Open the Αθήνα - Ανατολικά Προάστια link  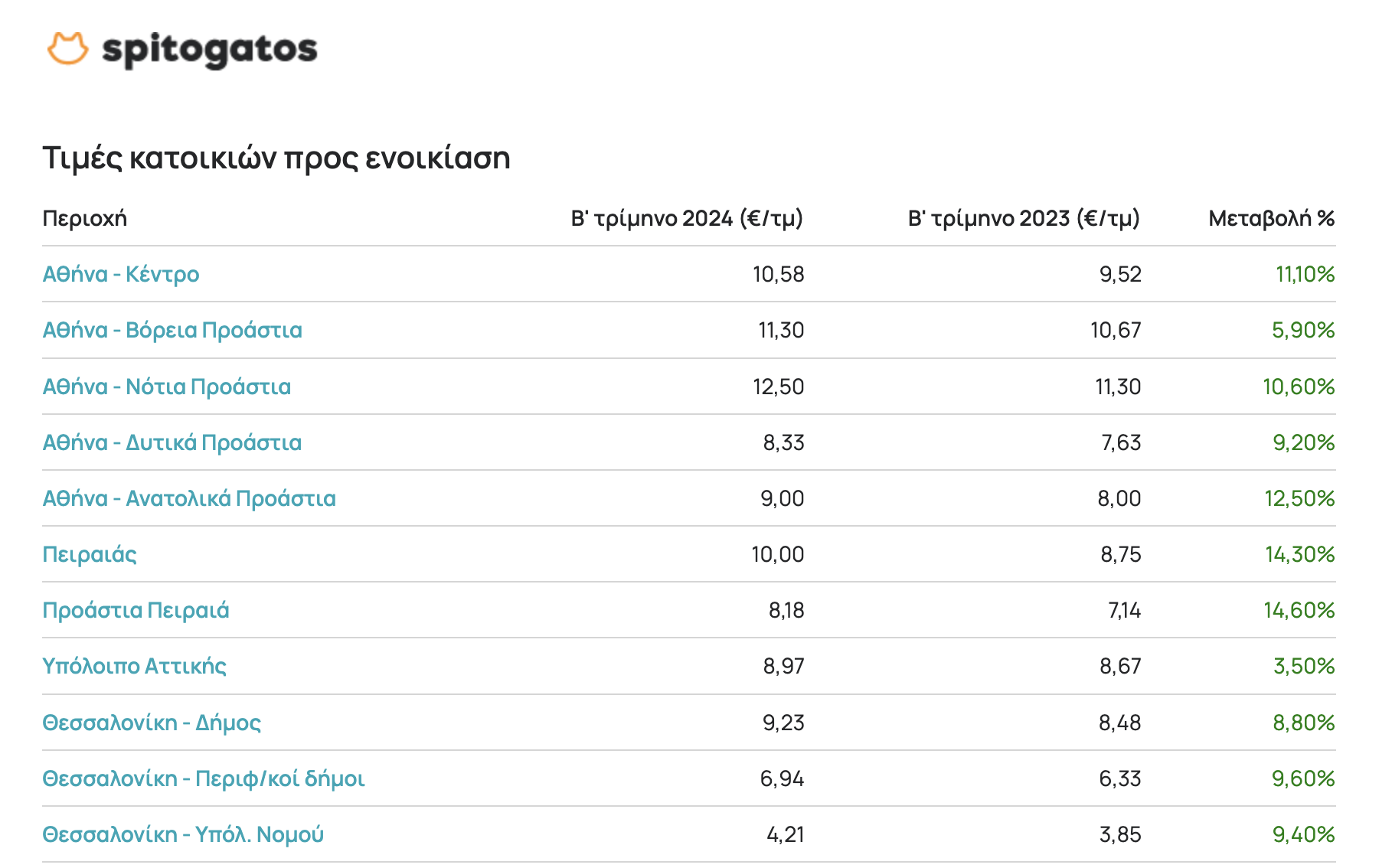coord(189,498)
